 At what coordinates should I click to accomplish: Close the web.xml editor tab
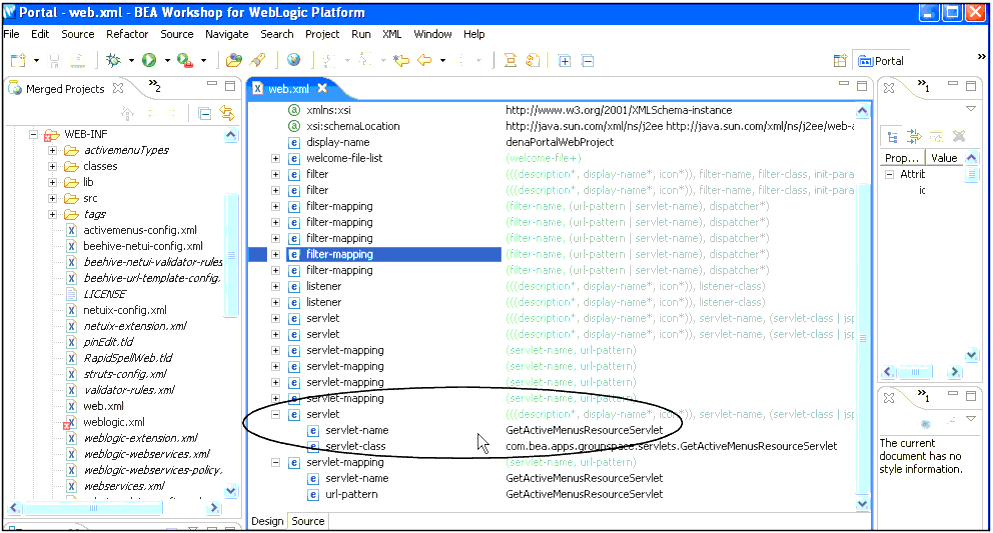(x=322, y=89)
